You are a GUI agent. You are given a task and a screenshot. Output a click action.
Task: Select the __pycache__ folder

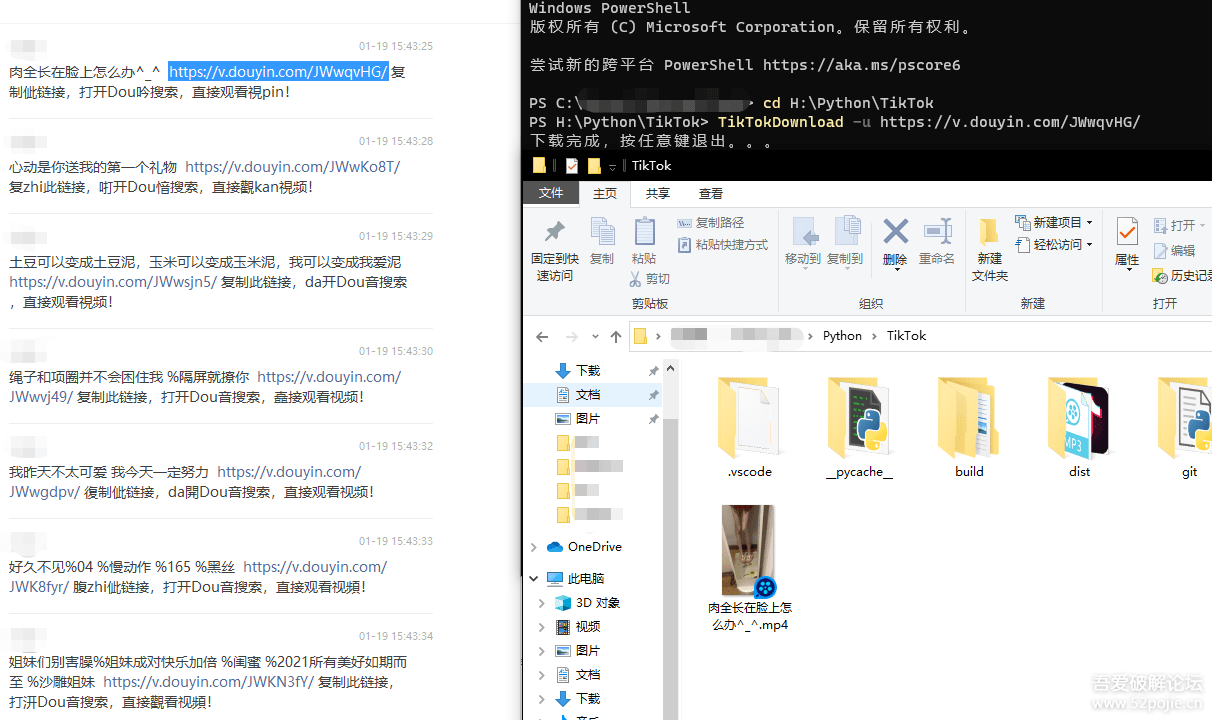tap(859, 428)
